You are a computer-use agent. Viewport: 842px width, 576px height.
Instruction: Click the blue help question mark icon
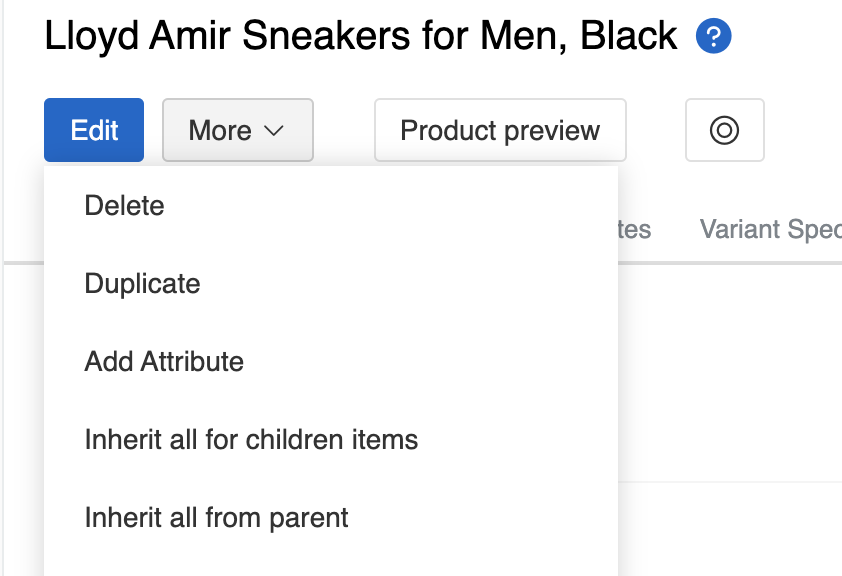(714, 38)
